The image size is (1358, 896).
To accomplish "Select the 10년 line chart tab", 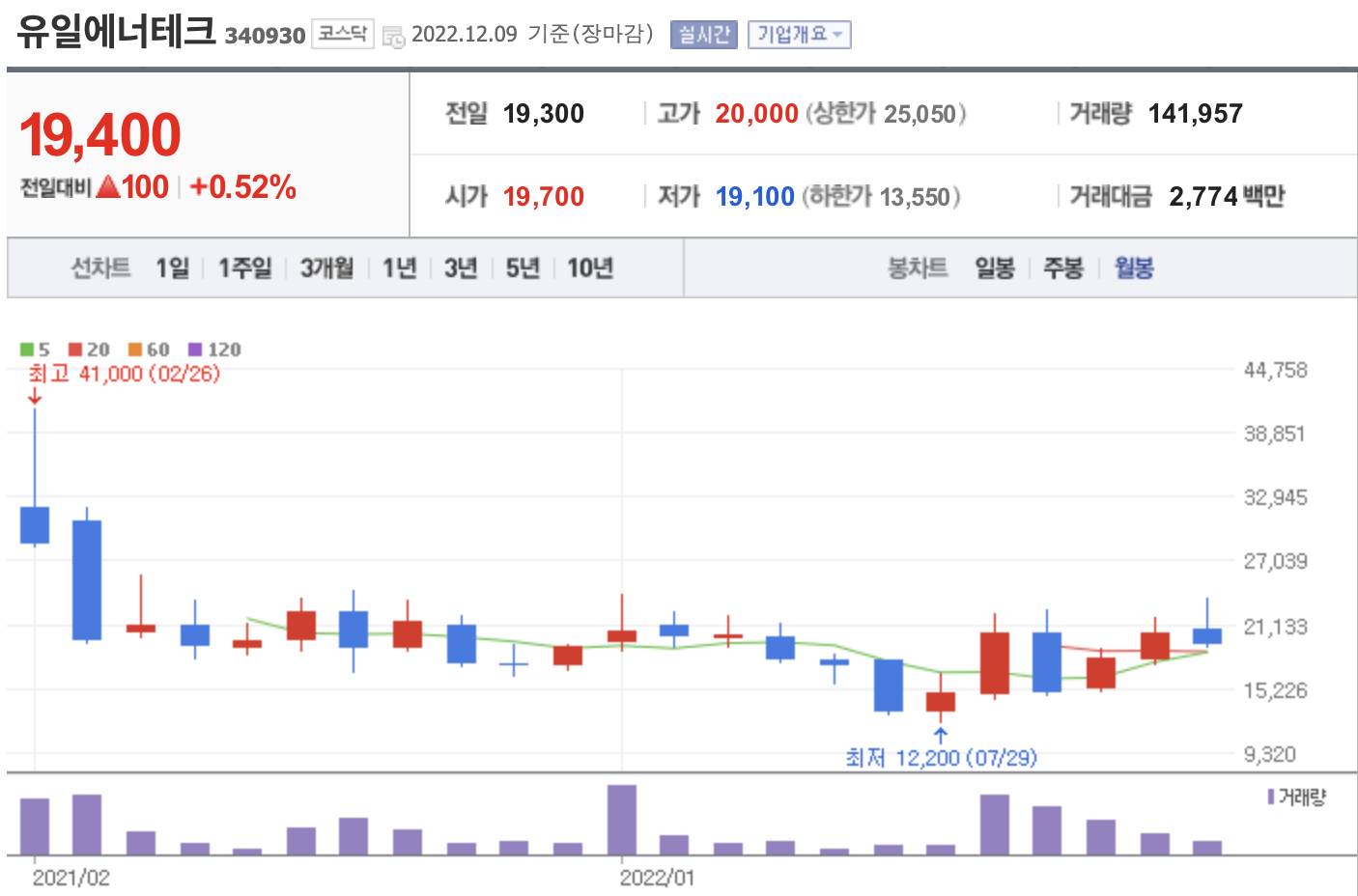I will point(590,267).
